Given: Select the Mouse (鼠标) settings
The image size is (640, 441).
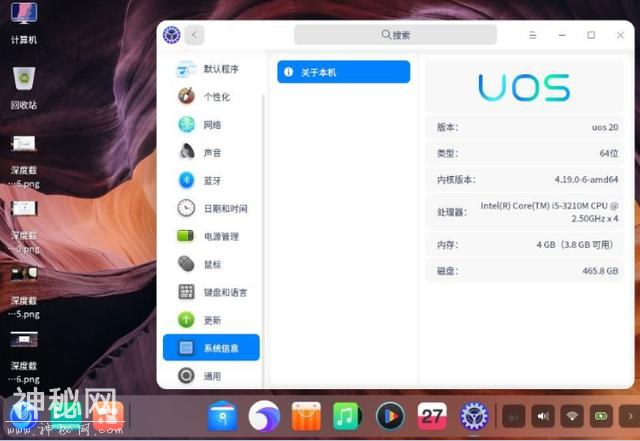Looking at the screenshot, I should [x=211, y=264].
